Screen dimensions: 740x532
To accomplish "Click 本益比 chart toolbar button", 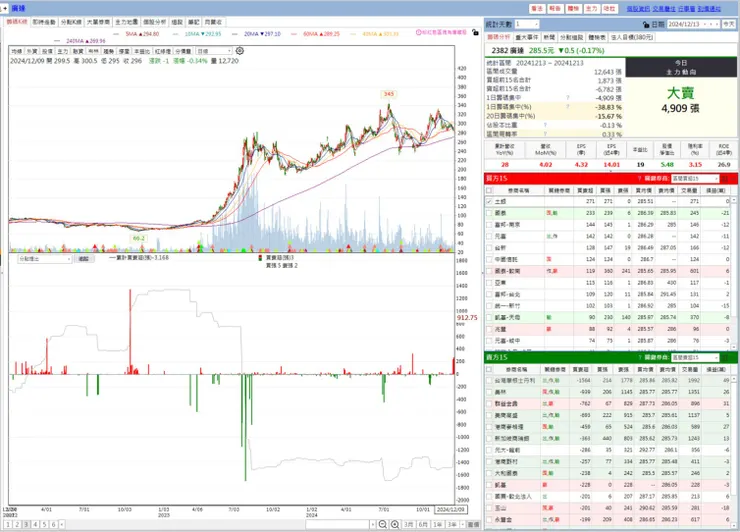I will (x=142, y=51).
